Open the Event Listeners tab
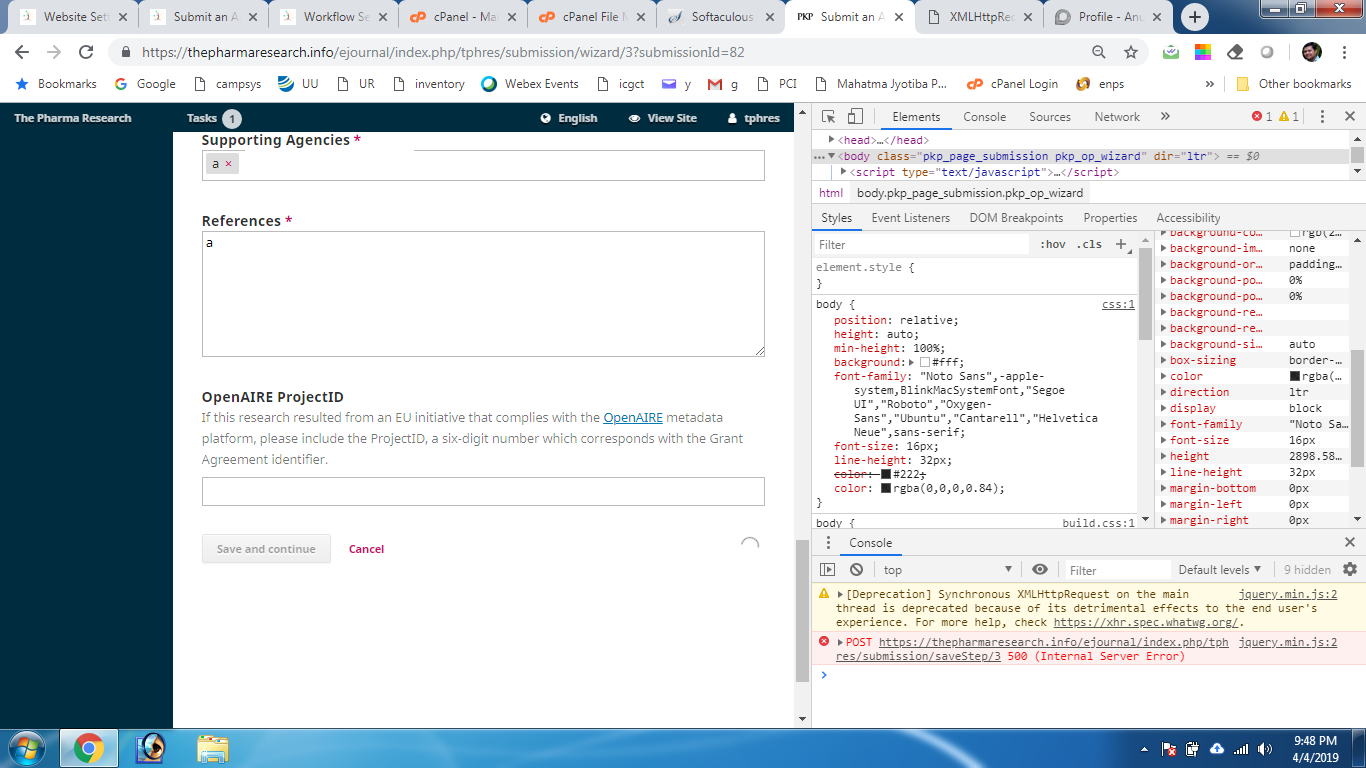The height and width of the screenshot is (768, 1366). [x=911, y=218]
